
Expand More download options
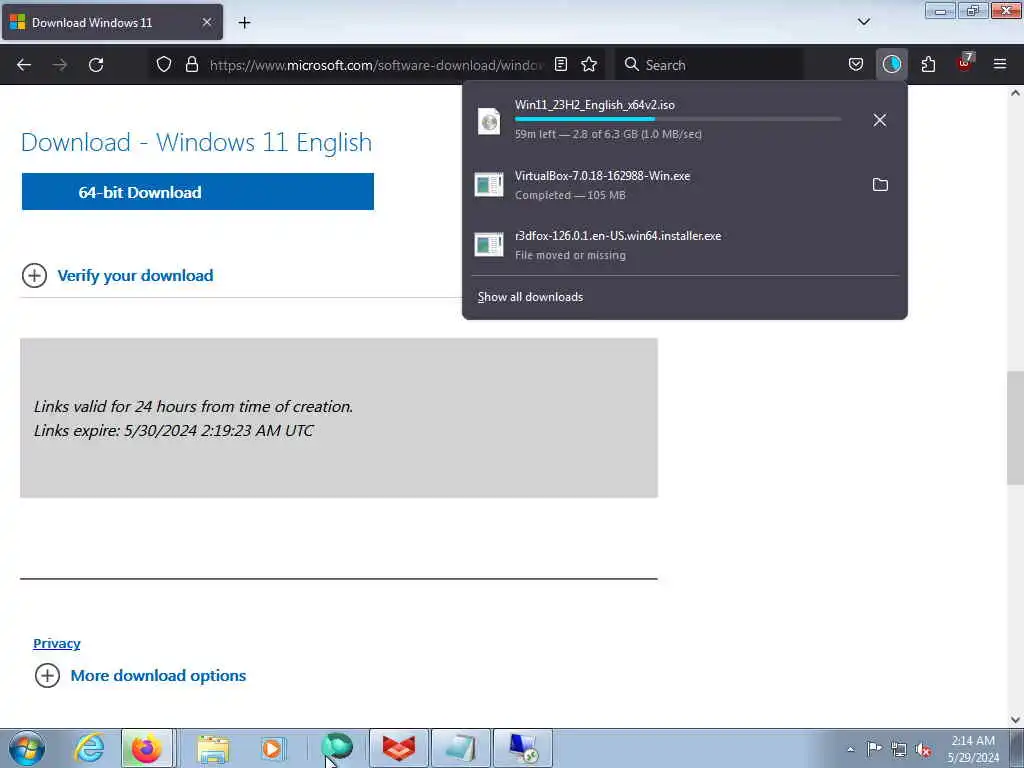140,675
